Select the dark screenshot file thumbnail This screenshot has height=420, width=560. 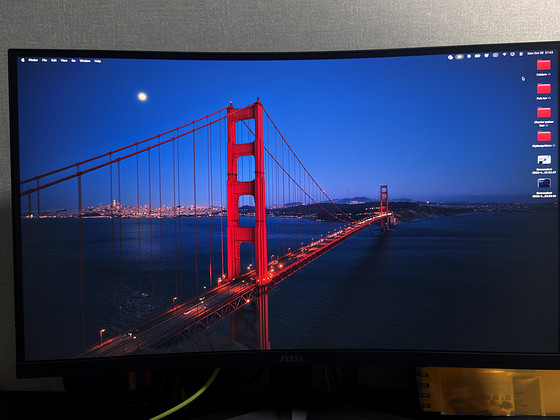point(544,183)
